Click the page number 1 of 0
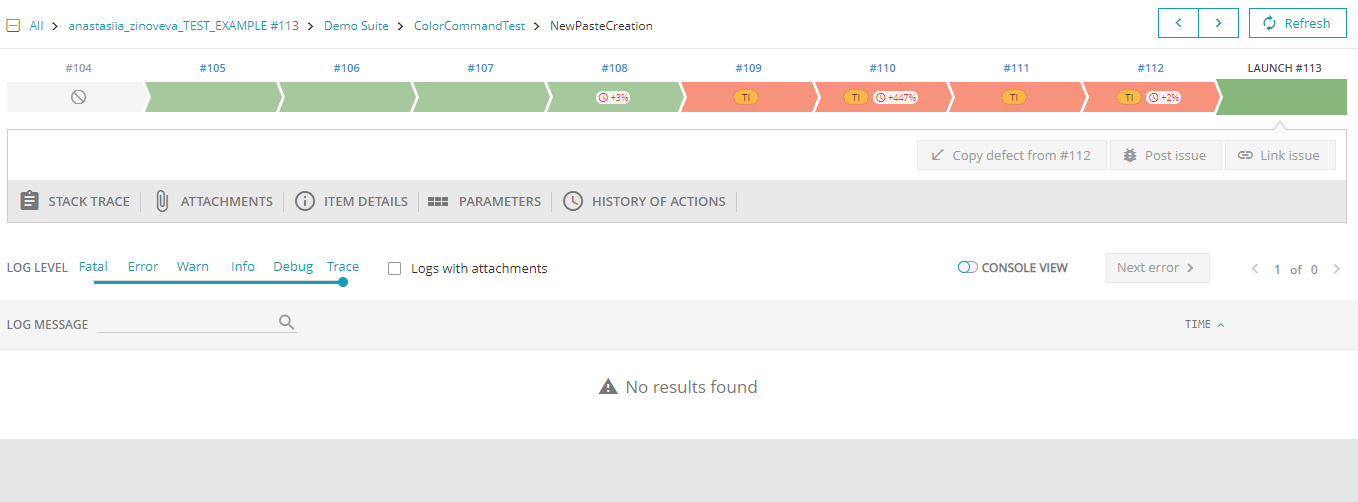 [1296, 269]
